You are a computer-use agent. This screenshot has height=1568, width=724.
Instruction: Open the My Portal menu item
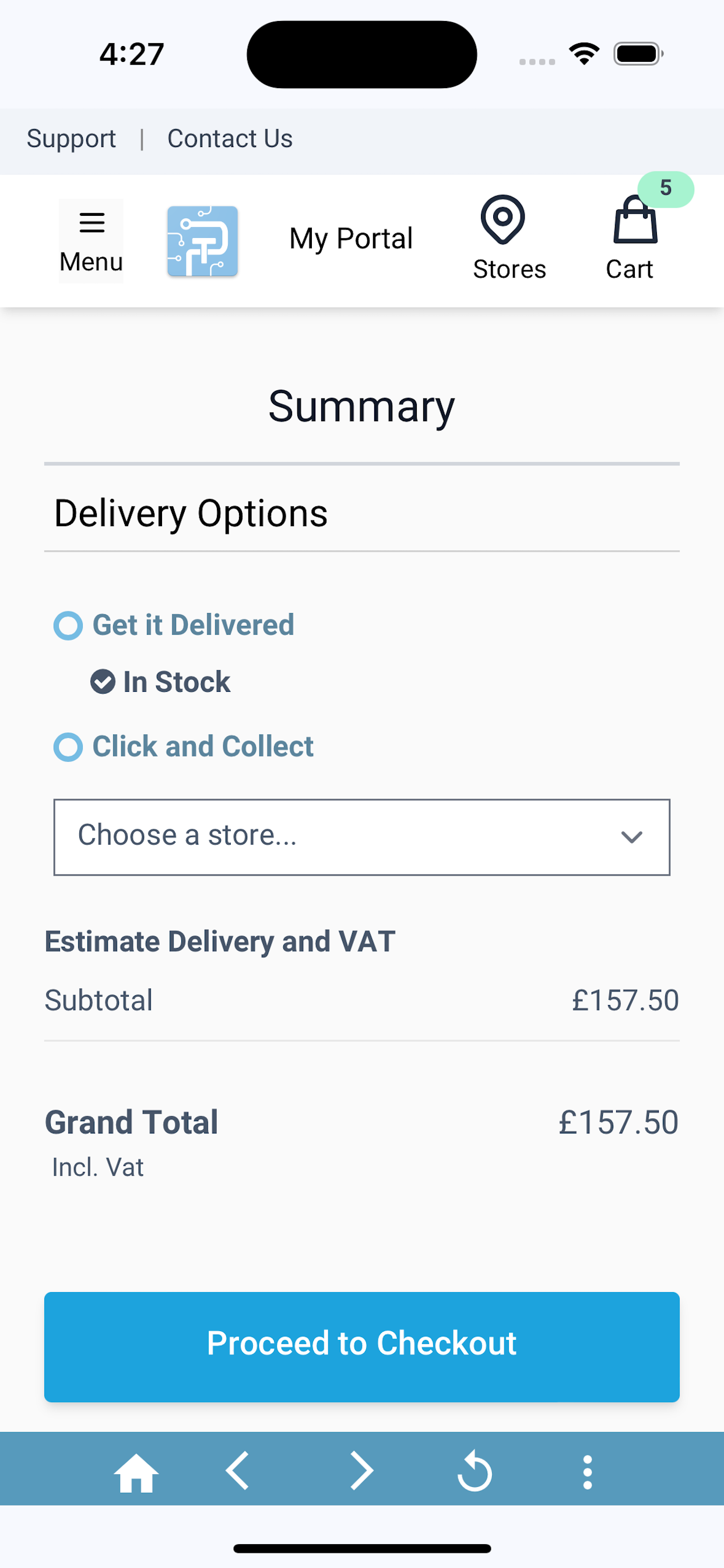(351, 239)
